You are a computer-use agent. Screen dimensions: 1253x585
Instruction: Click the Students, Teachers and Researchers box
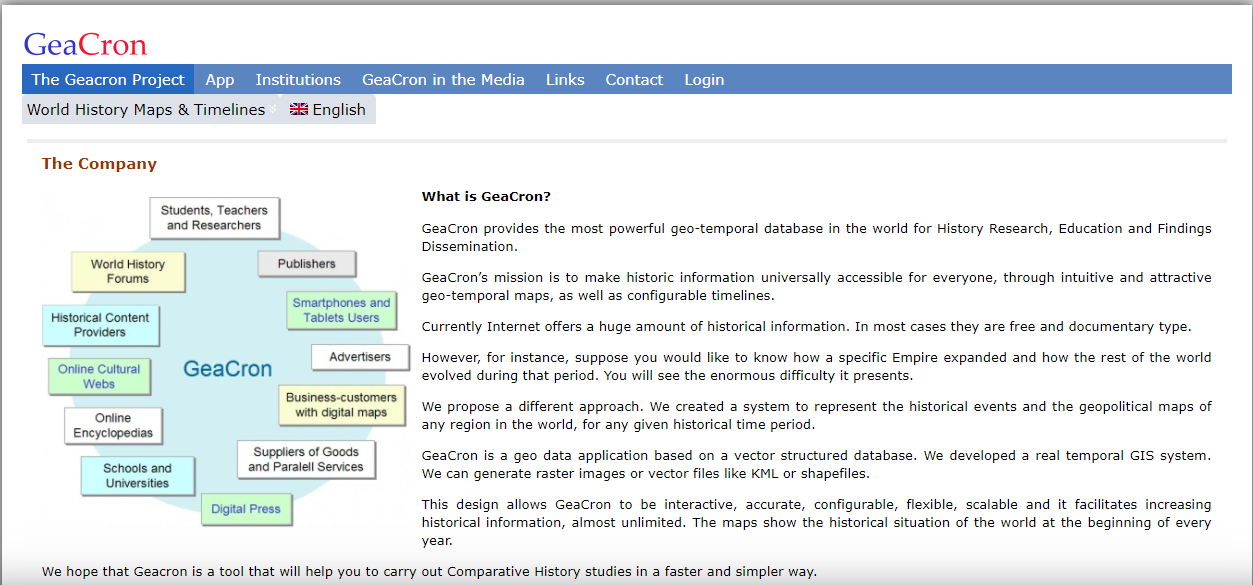(214, 218)
